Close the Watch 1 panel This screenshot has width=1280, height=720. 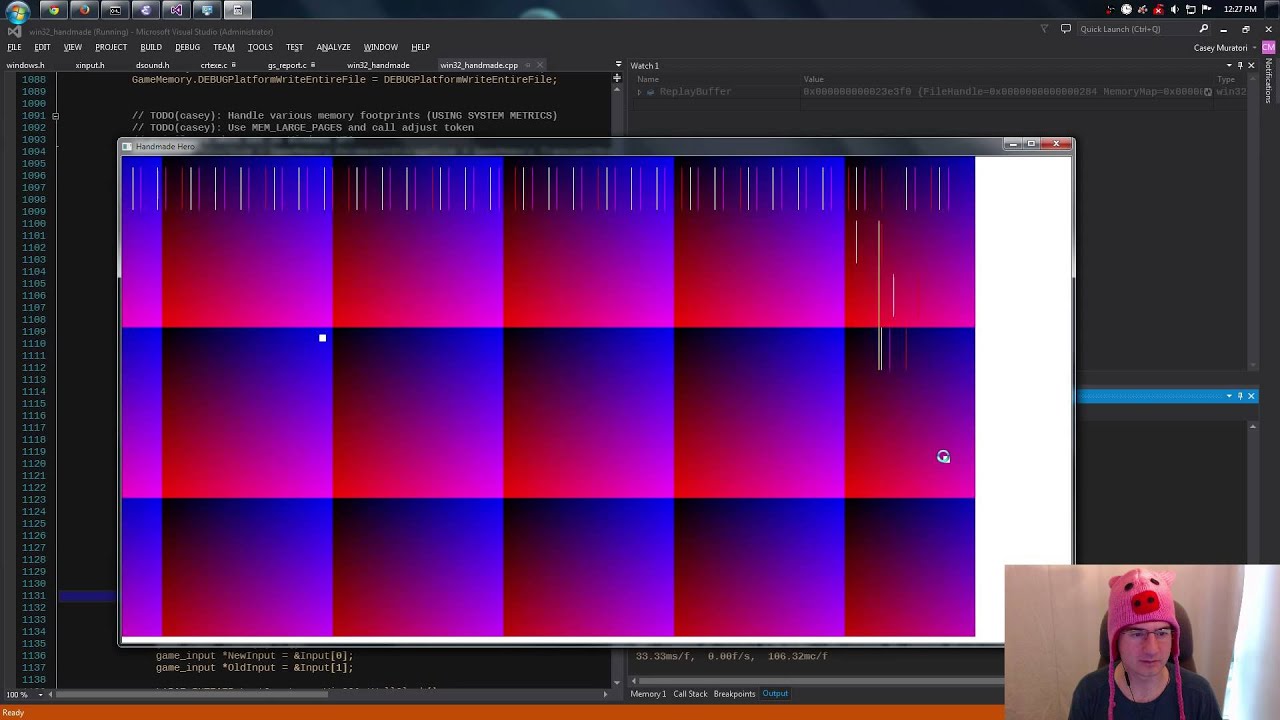(1251, 66)
